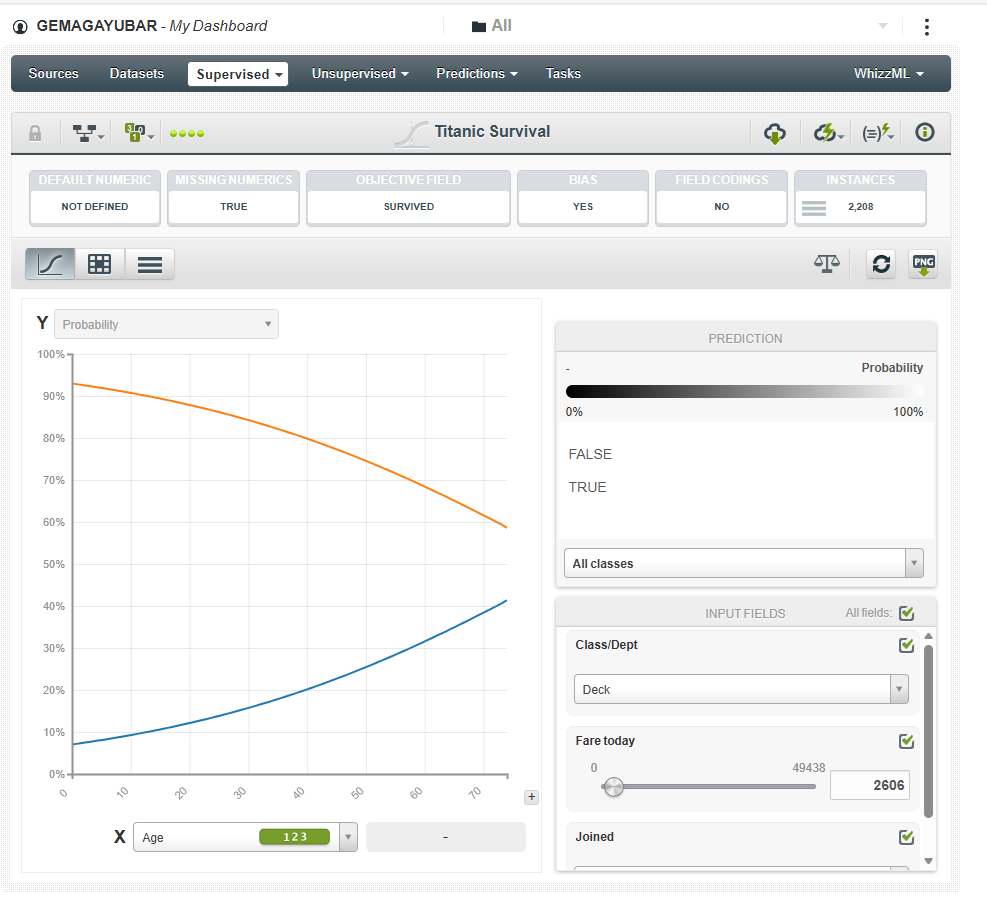Go to the Datasets section
This screenshot has height=902, width=987.
point(137,74)
